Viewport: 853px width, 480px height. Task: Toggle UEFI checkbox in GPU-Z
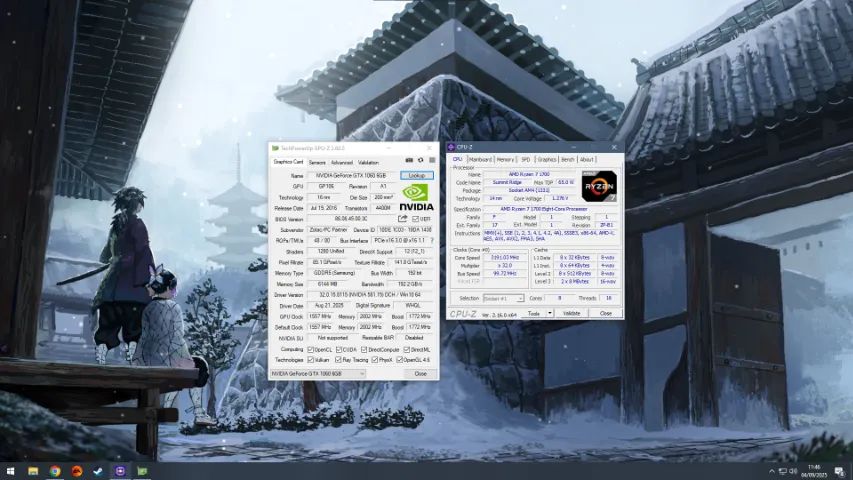[x=416, y=219]
